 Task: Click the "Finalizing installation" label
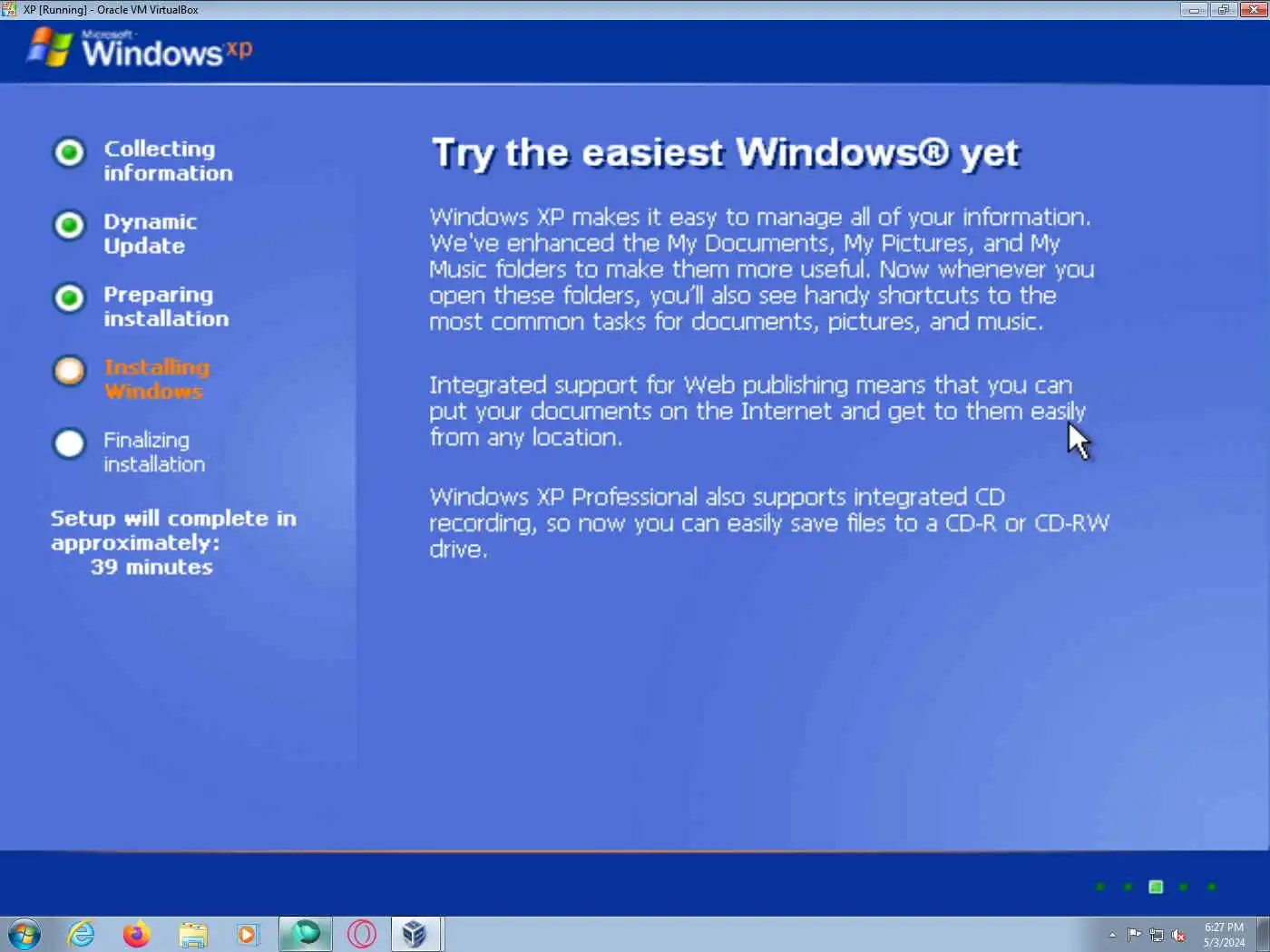(x=154, y=452)
